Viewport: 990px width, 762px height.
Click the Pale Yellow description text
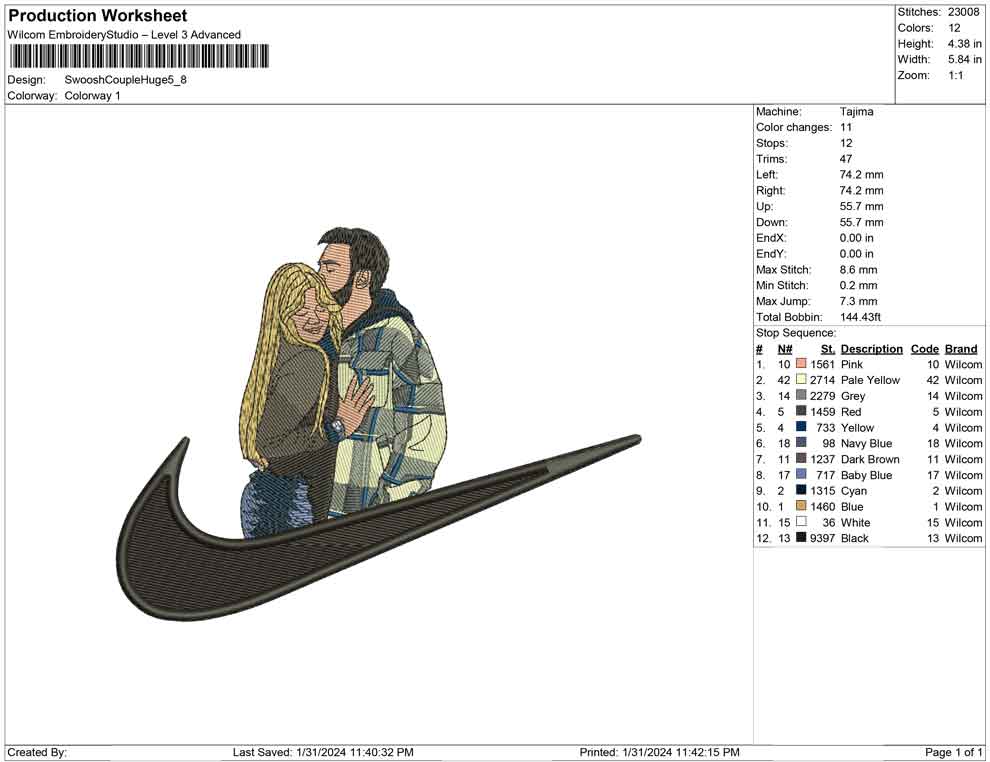pos(870,380)
